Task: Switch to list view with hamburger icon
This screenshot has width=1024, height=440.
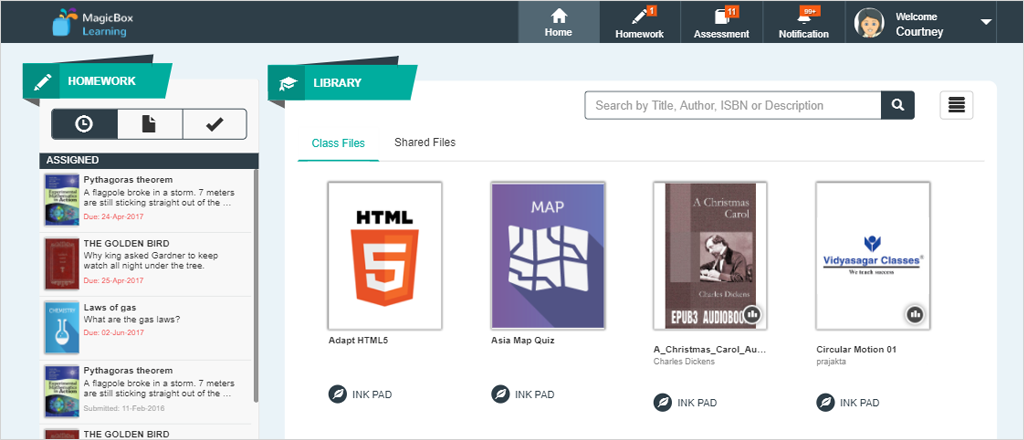Action: (x=957, y=105)
